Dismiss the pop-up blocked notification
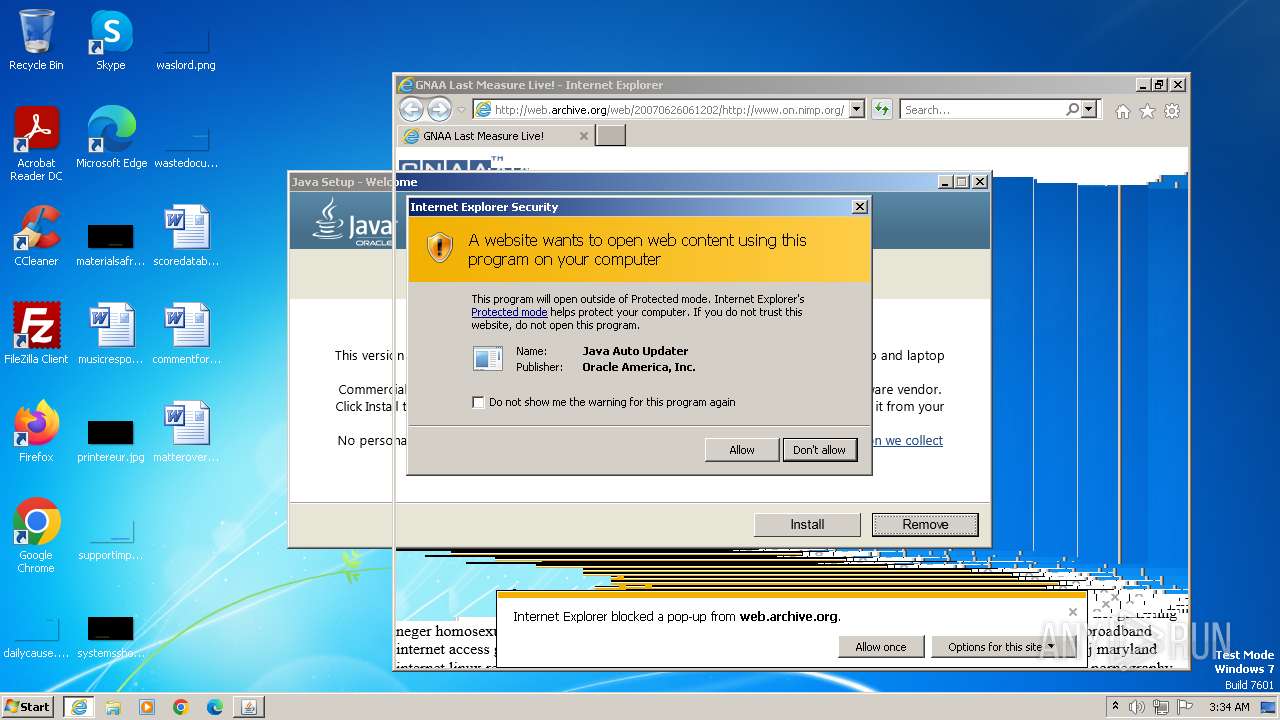The width and height of the screenshot is (1280, 720). pos(1073,612)
